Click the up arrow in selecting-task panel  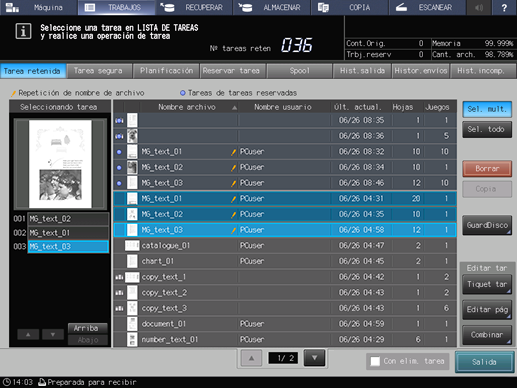click(28, 334)
